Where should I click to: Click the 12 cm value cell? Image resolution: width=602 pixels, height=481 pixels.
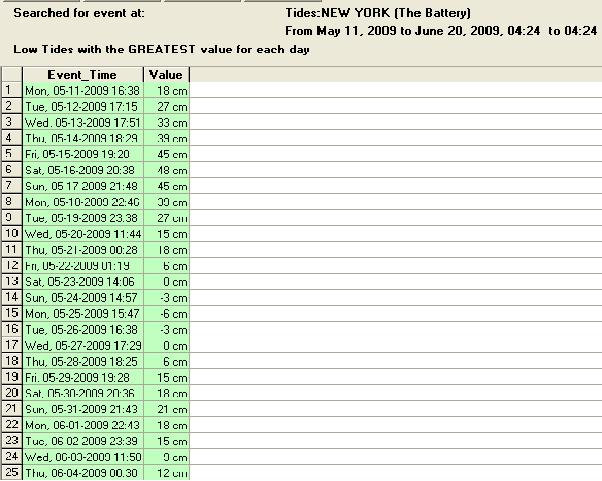click(x=166, y=473)
